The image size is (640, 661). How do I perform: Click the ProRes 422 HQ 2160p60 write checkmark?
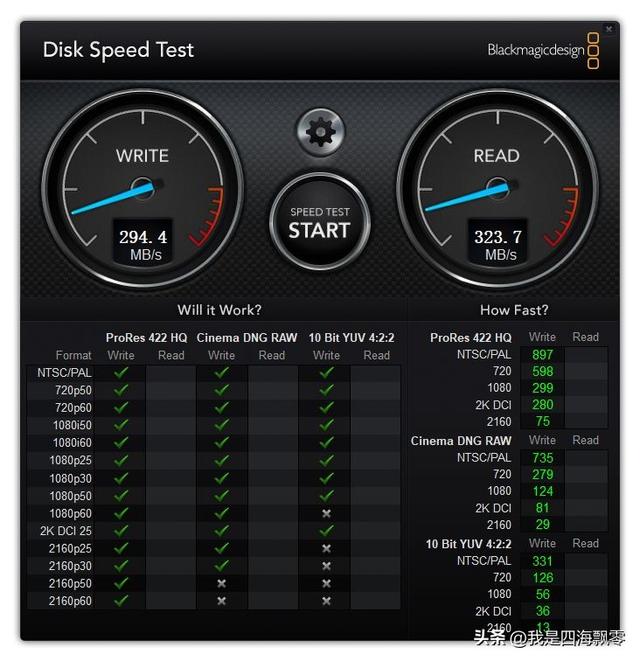(x=121, y=600)
